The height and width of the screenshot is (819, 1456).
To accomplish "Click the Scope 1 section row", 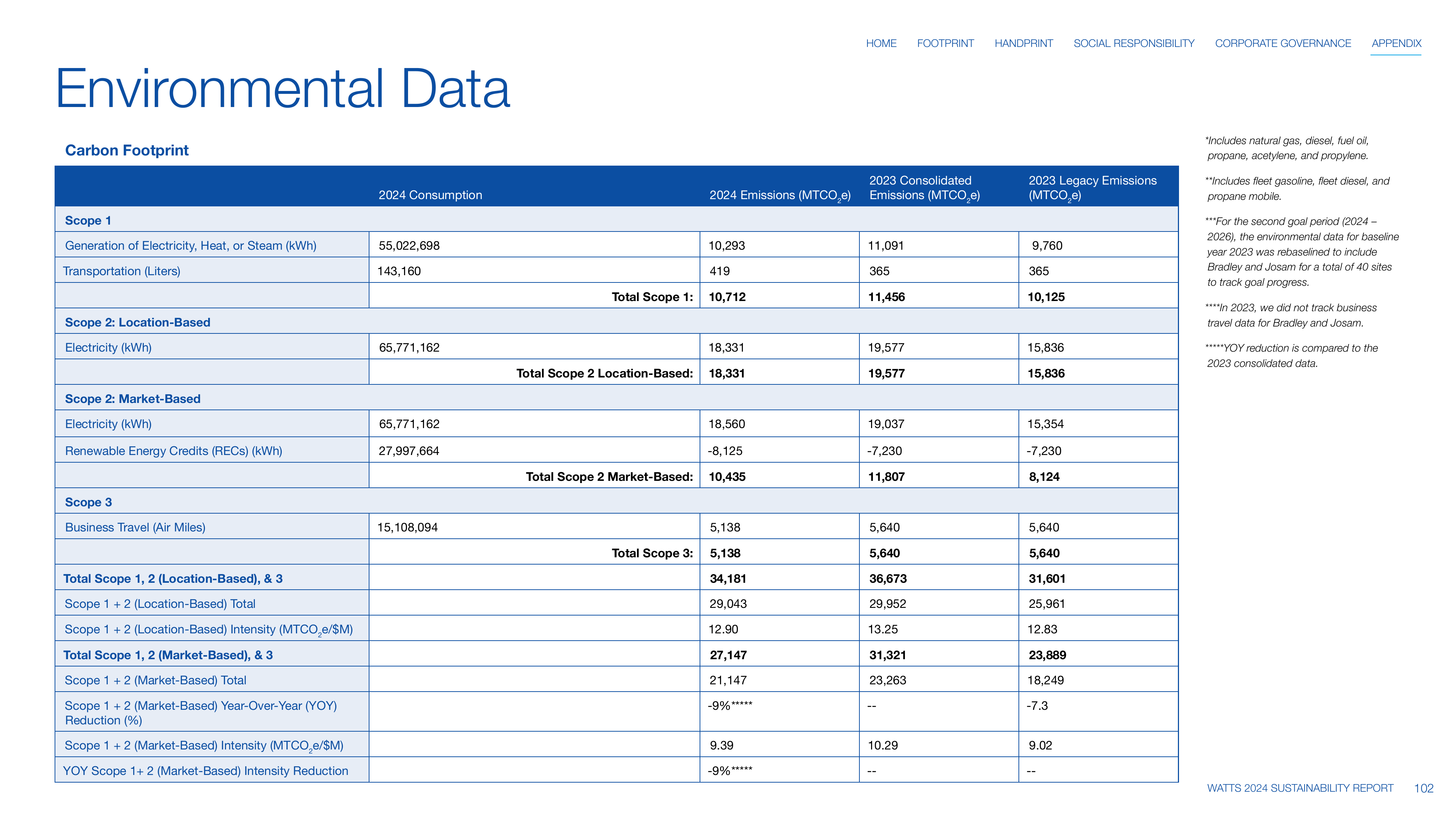I will 617,220.
